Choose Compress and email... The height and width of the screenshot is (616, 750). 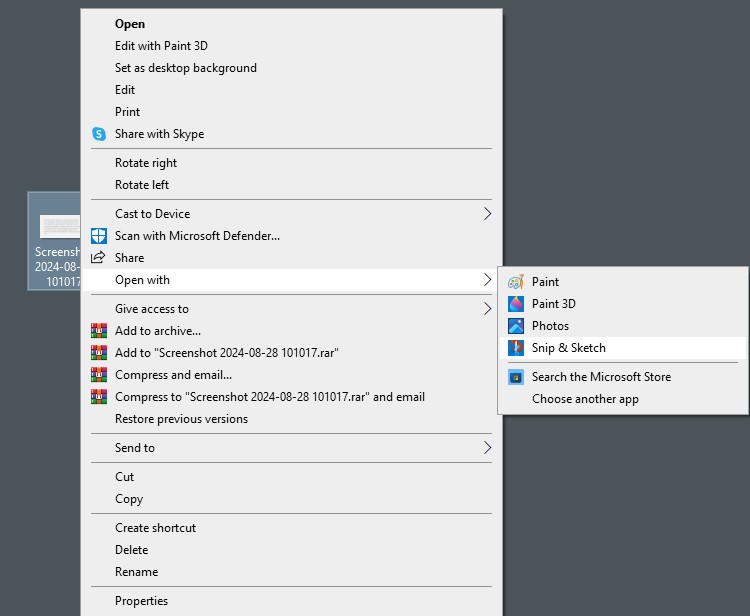coord(291,375)
